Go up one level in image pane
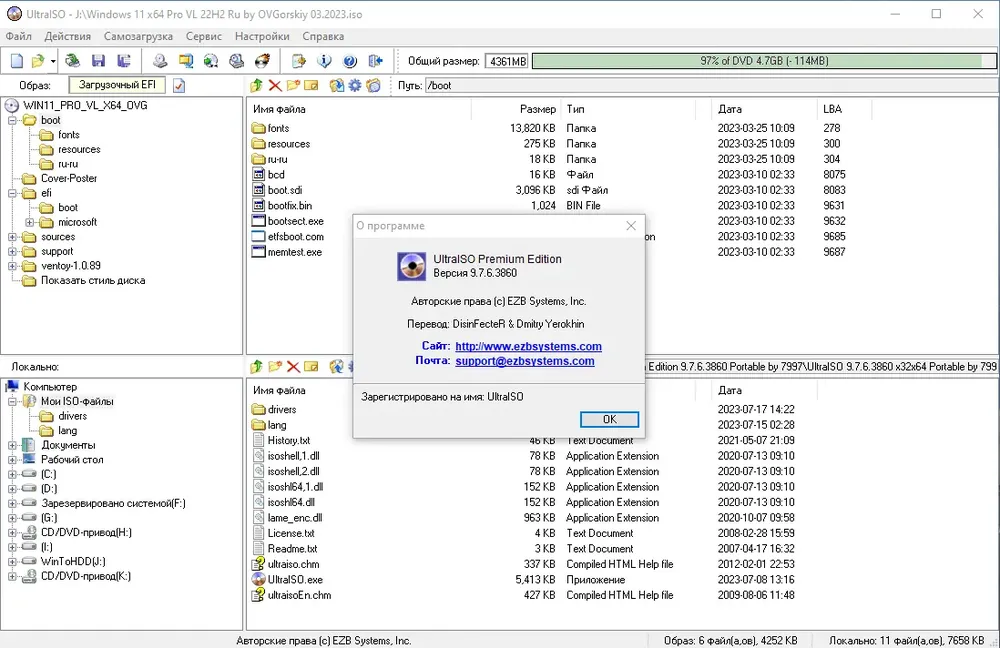Viewport: 1000px width, 648px height. point(256,85)
